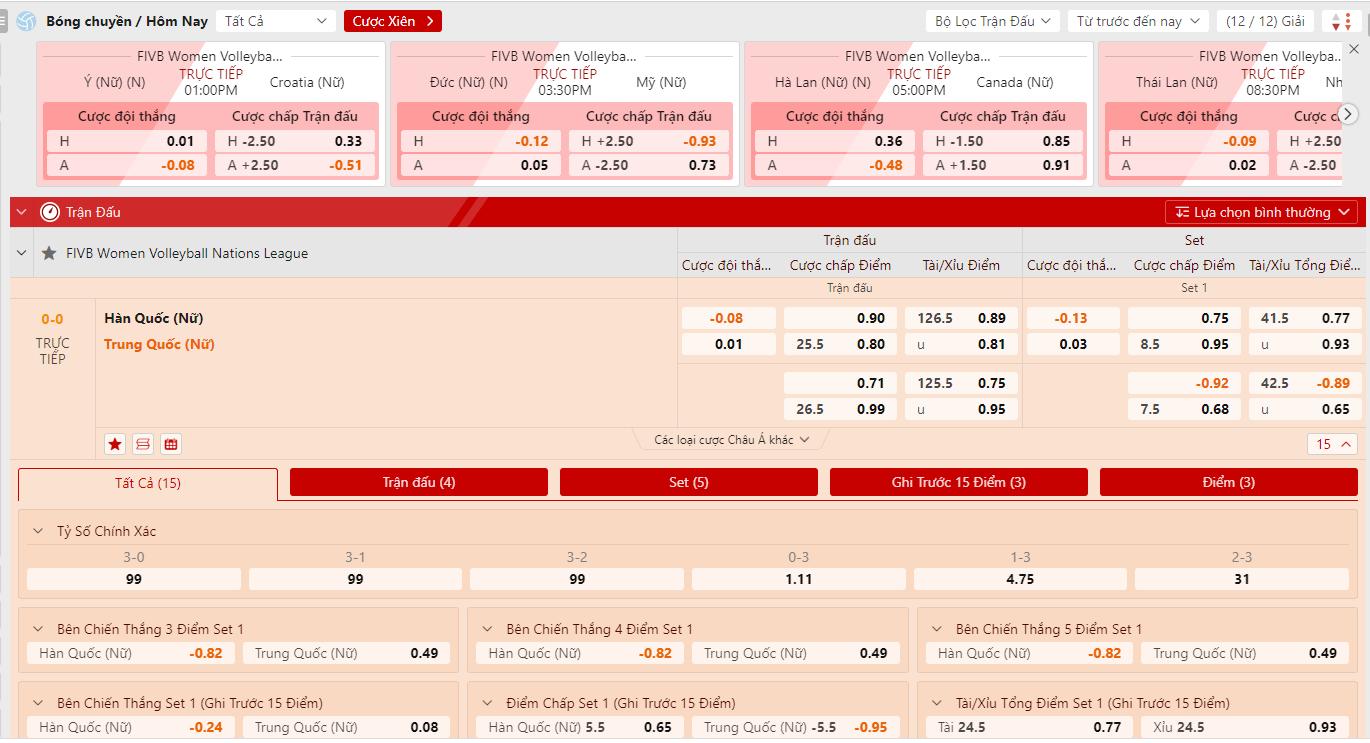Viewport: 1370px width, 743px height.
Task: Open the Tất Cả filter dropdown
Action: pyautogui.click(x=277, y=21)
